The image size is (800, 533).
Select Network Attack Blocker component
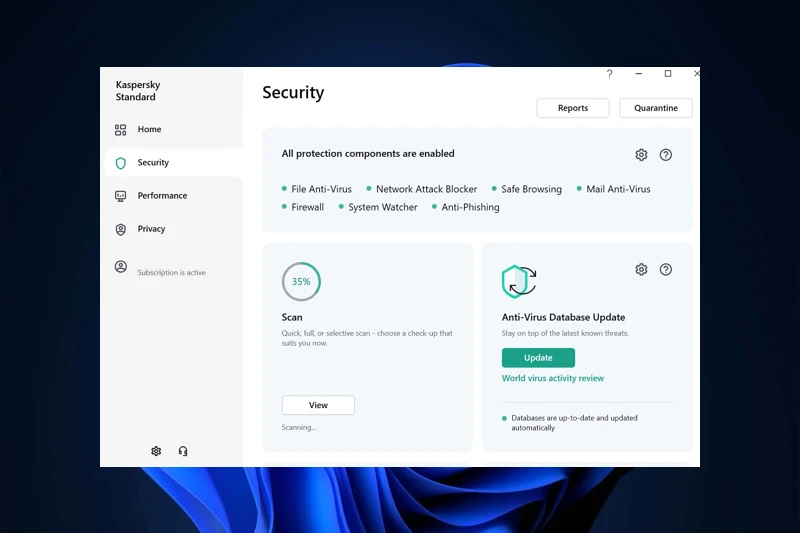pyautogui.click(x=421, y=189)
